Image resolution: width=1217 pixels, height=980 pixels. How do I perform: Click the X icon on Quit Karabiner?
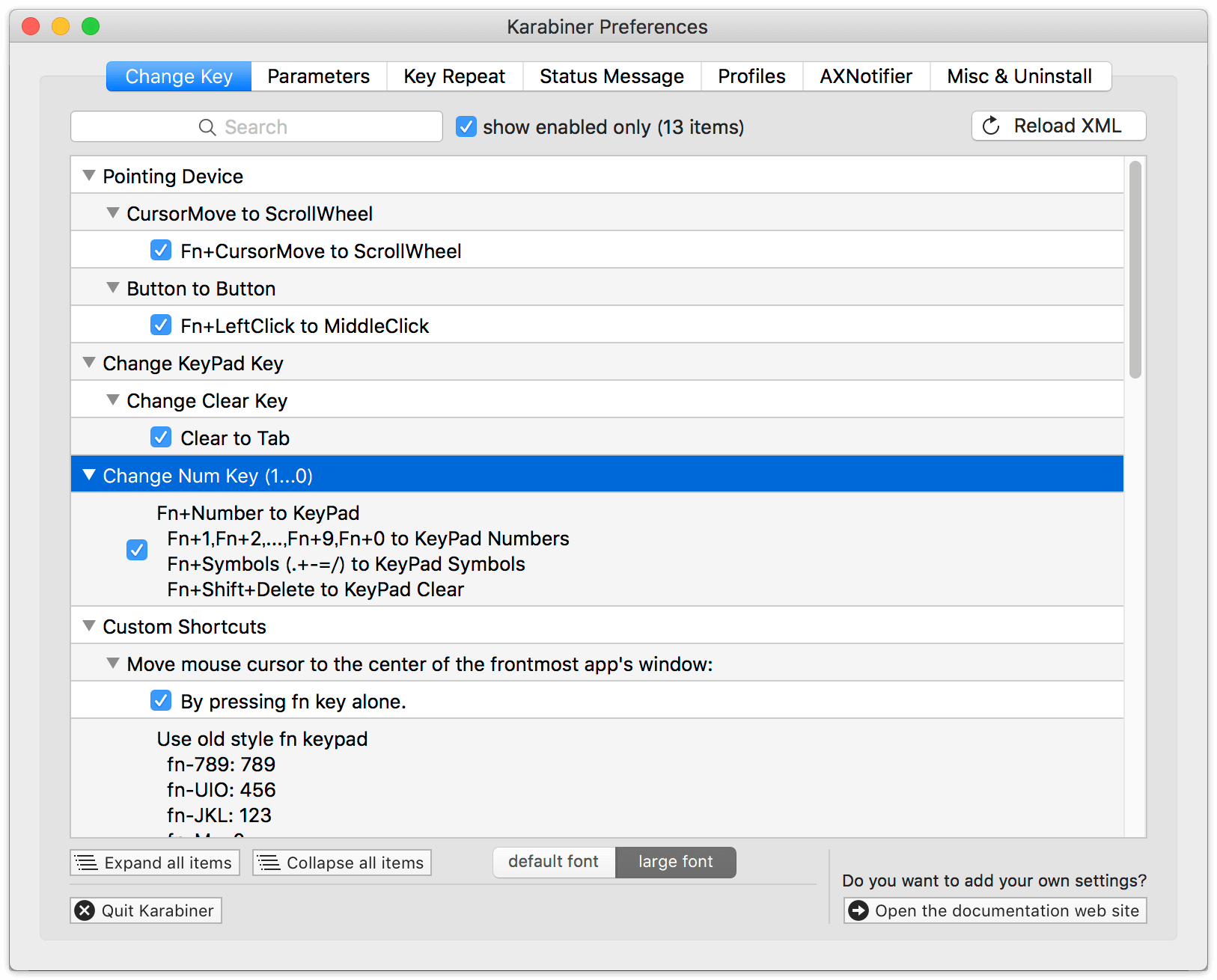tap(85, 910)
